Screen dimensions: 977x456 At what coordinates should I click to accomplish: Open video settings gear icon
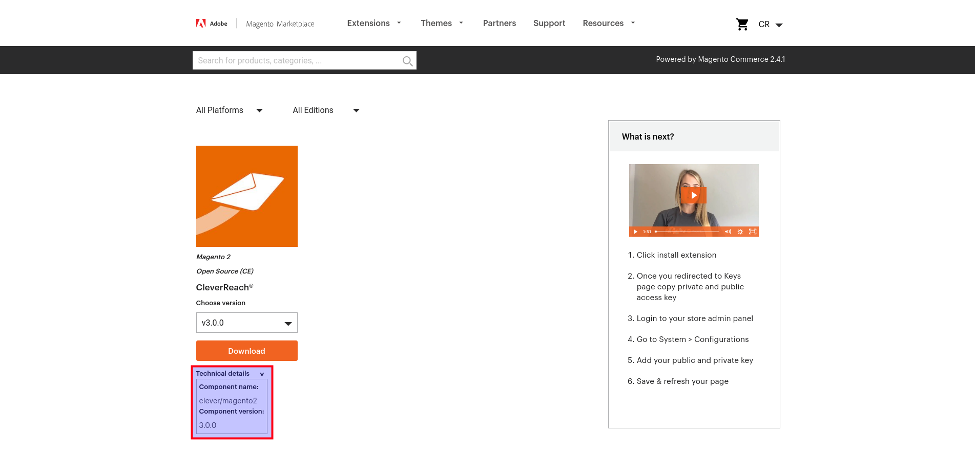(x=740, y=231)
